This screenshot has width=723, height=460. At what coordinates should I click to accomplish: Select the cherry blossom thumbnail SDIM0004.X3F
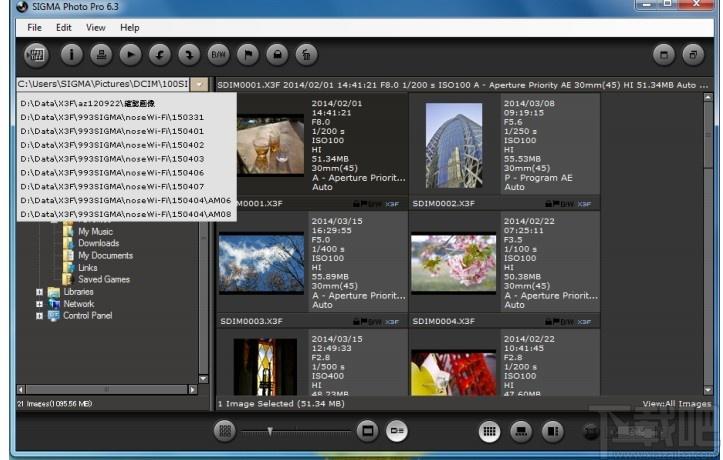coord(454,263)
